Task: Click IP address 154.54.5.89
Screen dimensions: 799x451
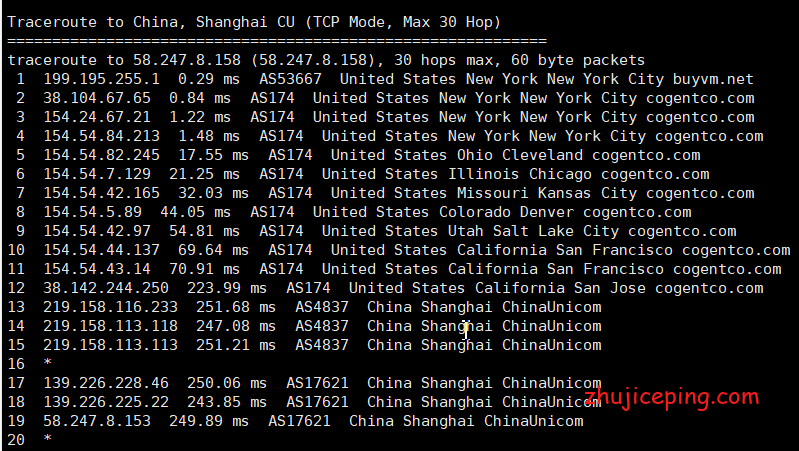Action: point(92,212)
